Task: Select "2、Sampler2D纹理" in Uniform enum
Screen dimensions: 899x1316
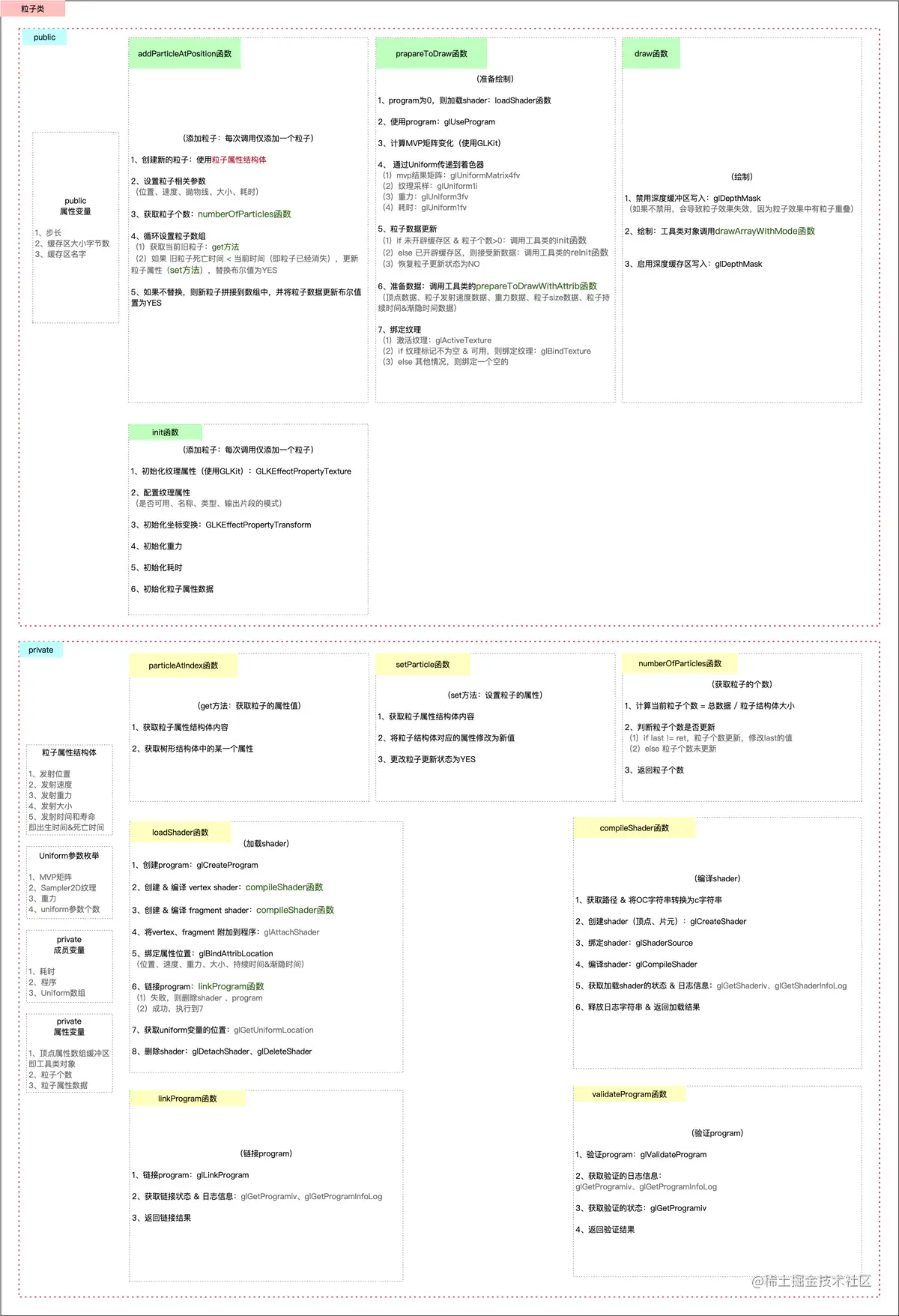Action: [62, 888]
